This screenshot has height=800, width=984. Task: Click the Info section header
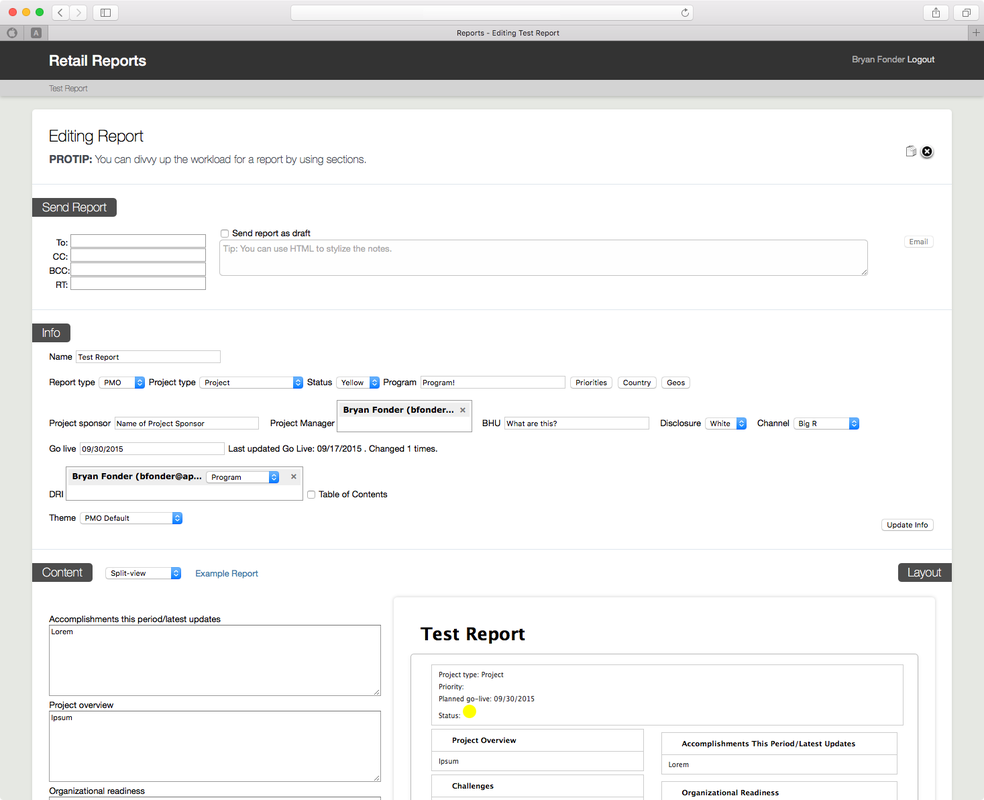51,333
